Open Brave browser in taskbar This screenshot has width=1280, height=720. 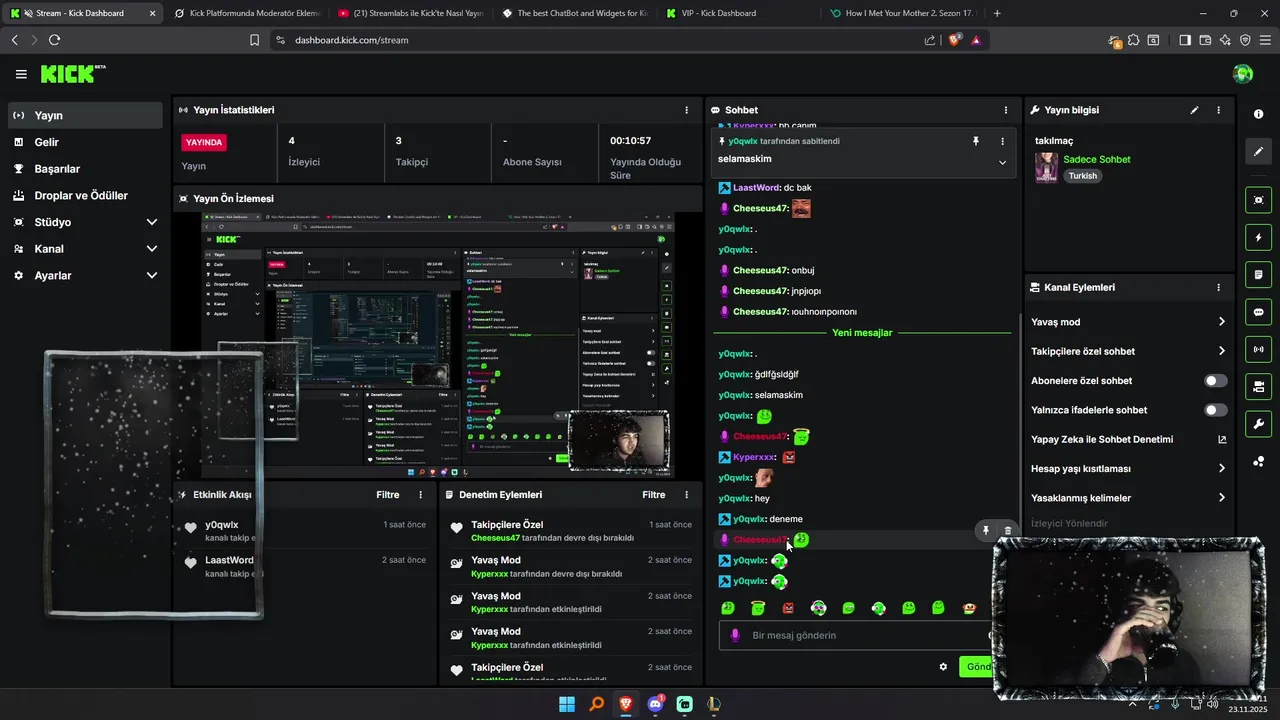(x=626, y=704)
